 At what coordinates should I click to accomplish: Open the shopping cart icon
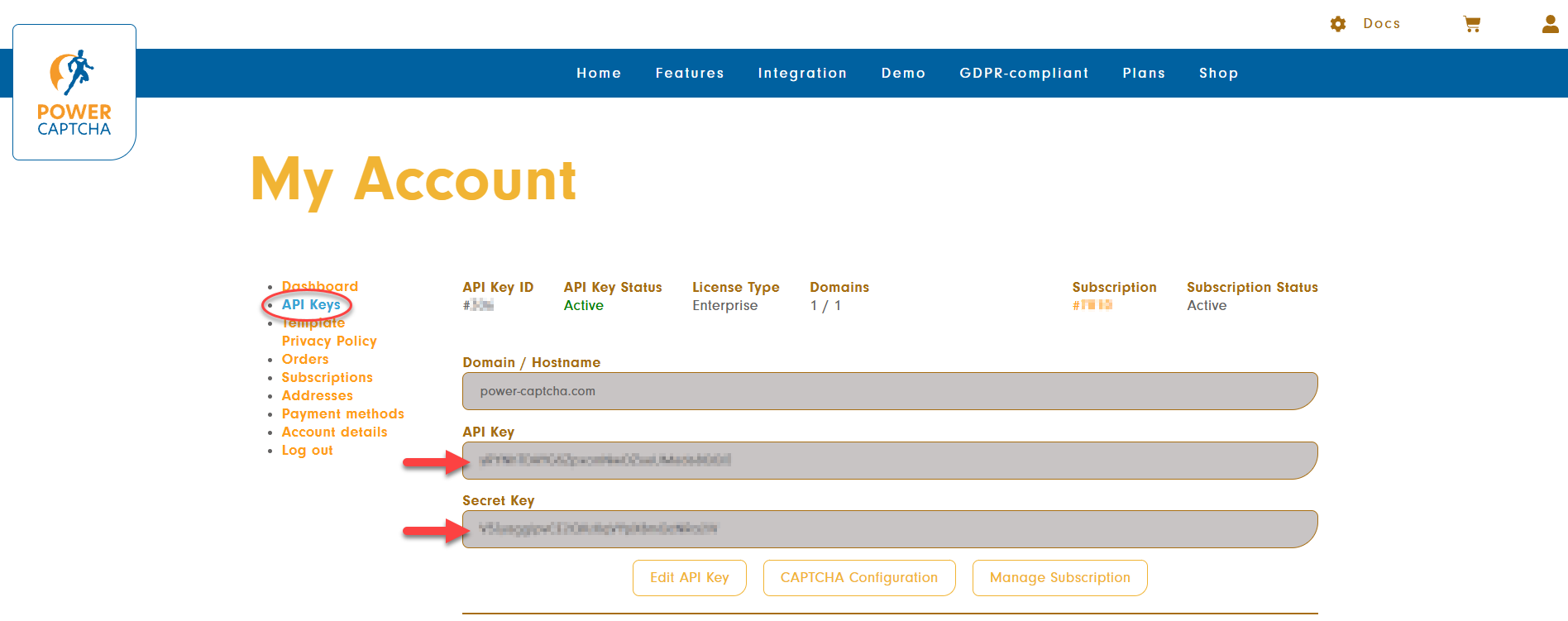pos(1472,24)
